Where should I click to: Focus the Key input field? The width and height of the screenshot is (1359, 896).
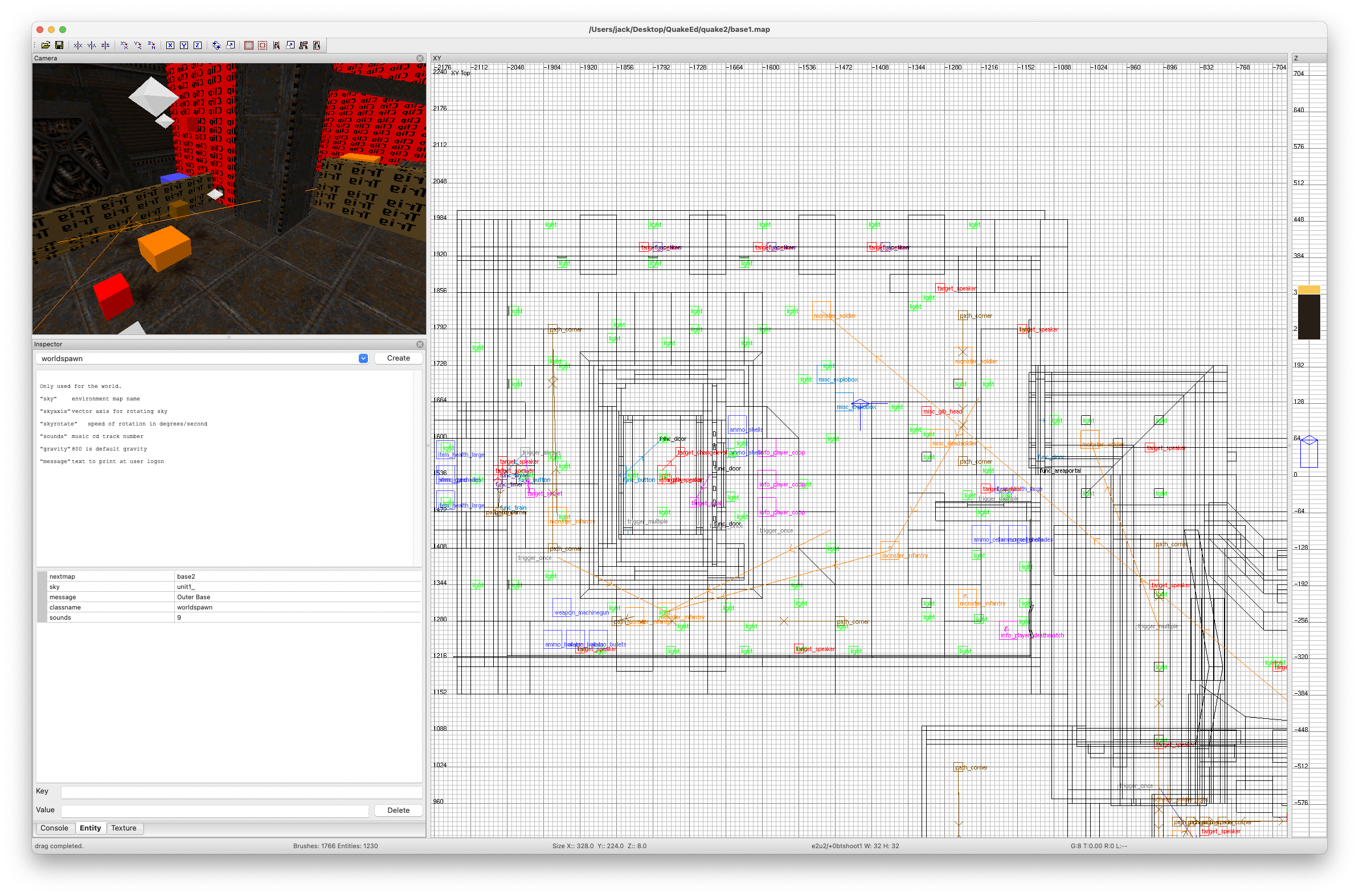tap(241, 792)
